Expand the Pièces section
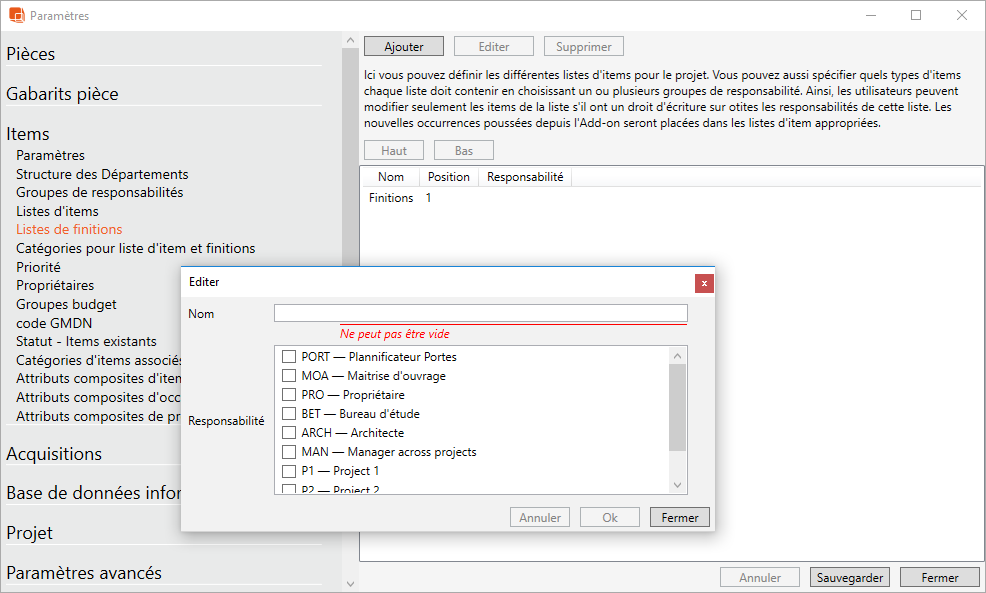The image size is (986, 593). (31, 54)
